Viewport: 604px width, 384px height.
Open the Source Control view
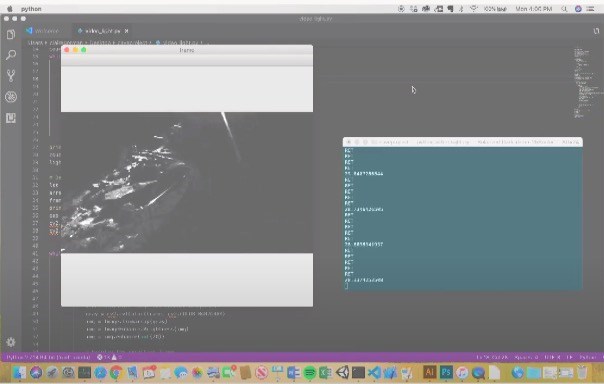coord(11,76)
